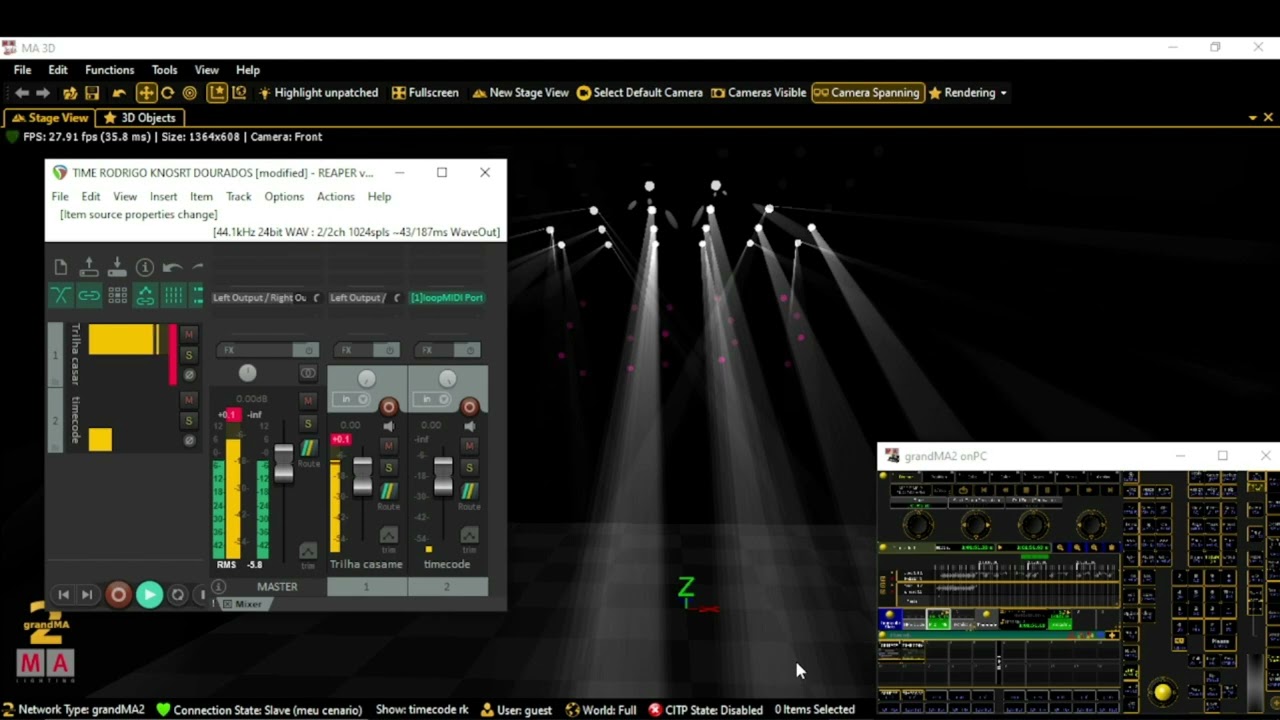This screenshot has width=1280, height=720.
Task: Click the undo arrow in REAPER toolbar
Action: [171, 267]
